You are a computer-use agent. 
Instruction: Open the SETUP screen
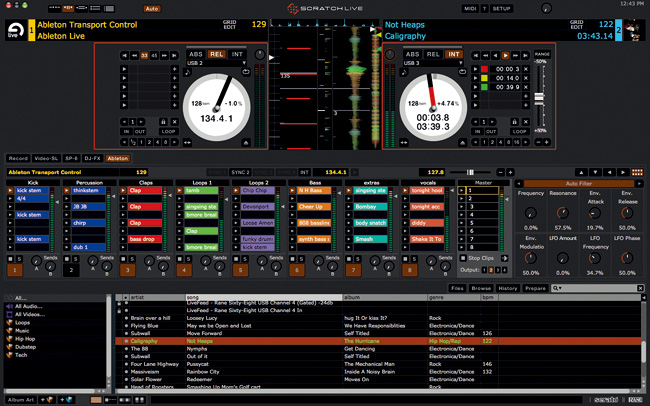point(501,9)
